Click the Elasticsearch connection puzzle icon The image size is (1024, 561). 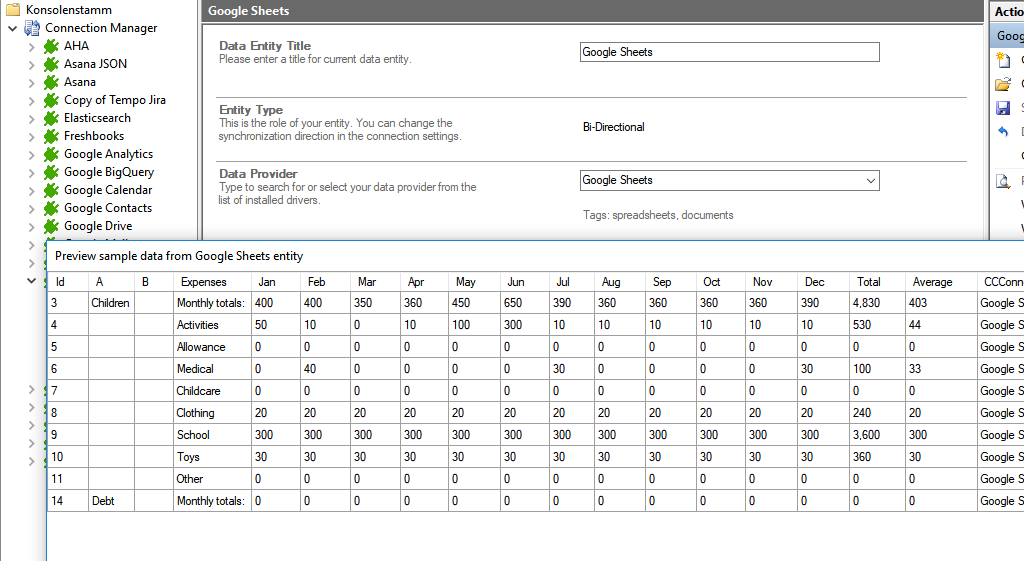click(x=51, y=118)
